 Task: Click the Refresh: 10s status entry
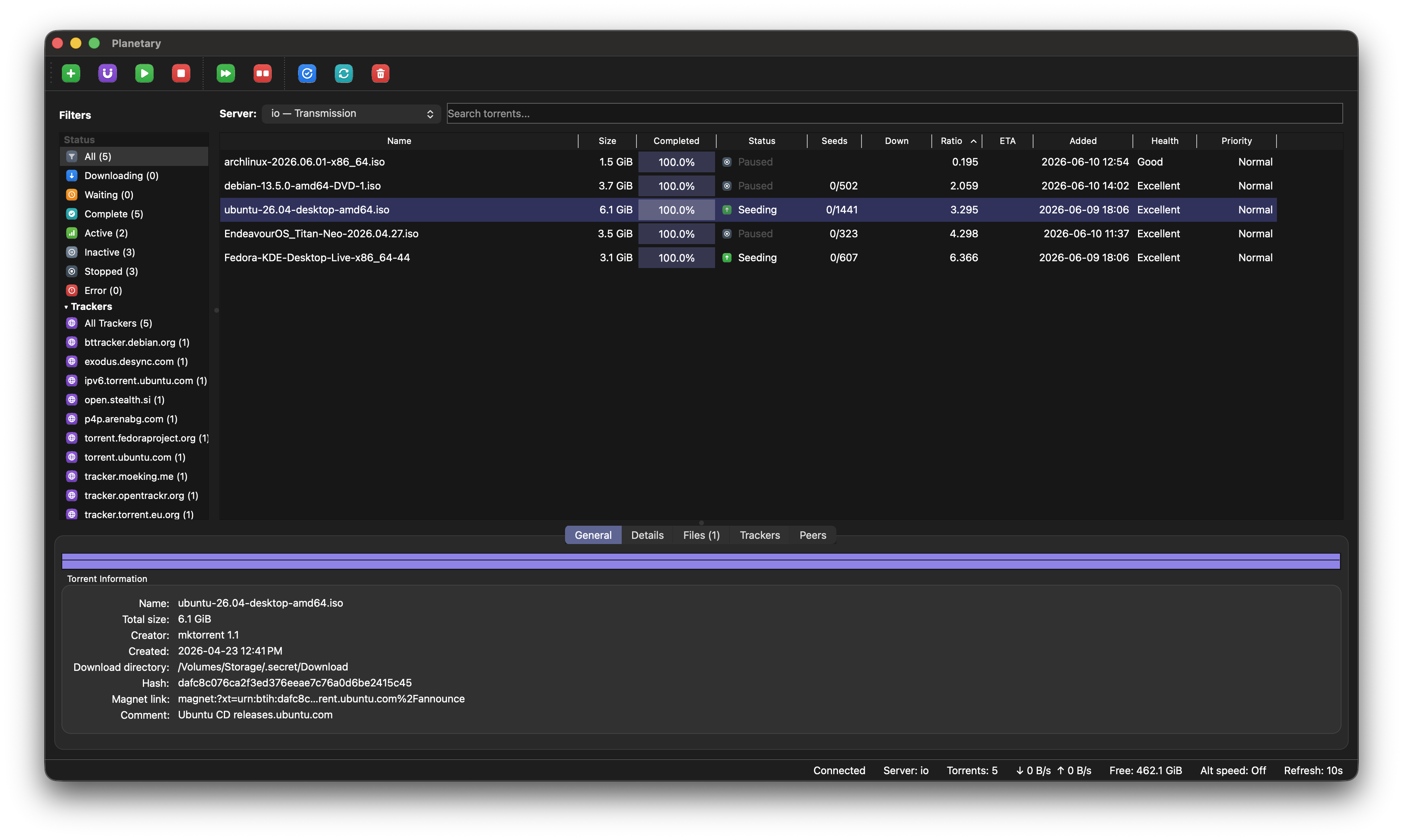click(1313, 770)
